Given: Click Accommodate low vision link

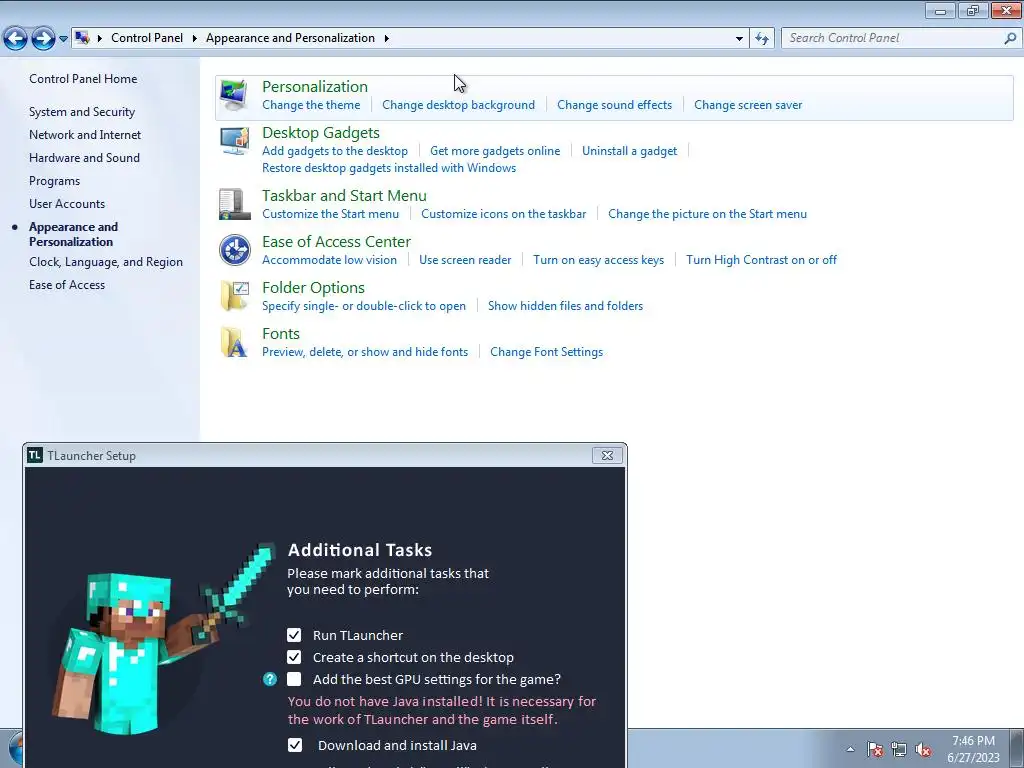Looking at the screenshot, I should pos(330,260).
